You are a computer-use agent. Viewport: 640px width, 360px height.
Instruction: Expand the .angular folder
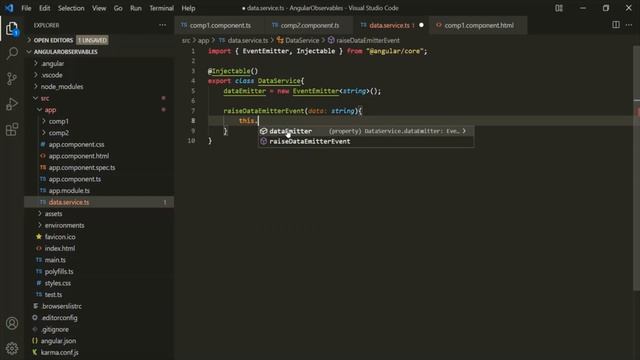tap(53, 63)
